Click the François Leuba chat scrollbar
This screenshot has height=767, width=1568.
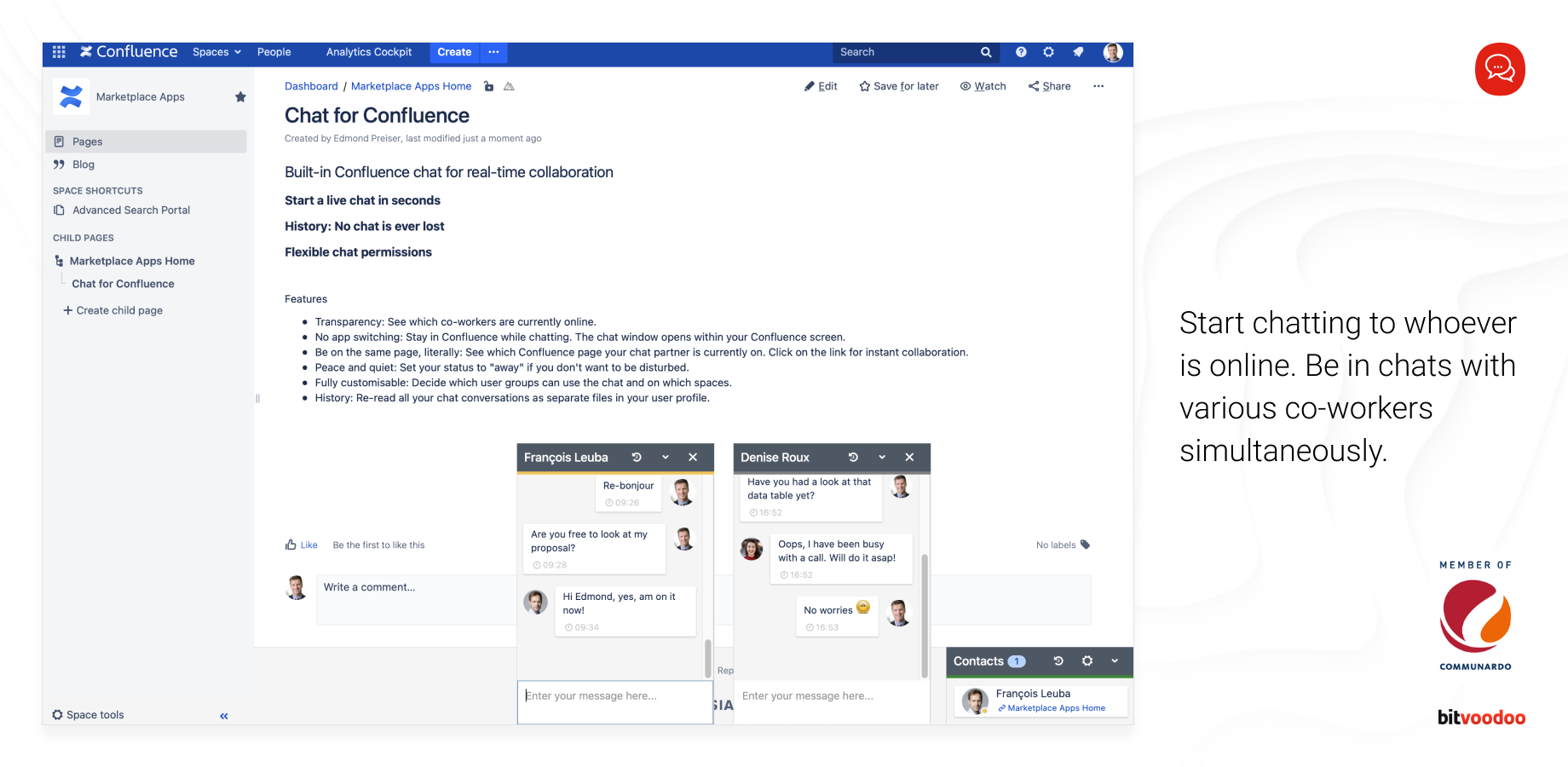pos(708,658)
